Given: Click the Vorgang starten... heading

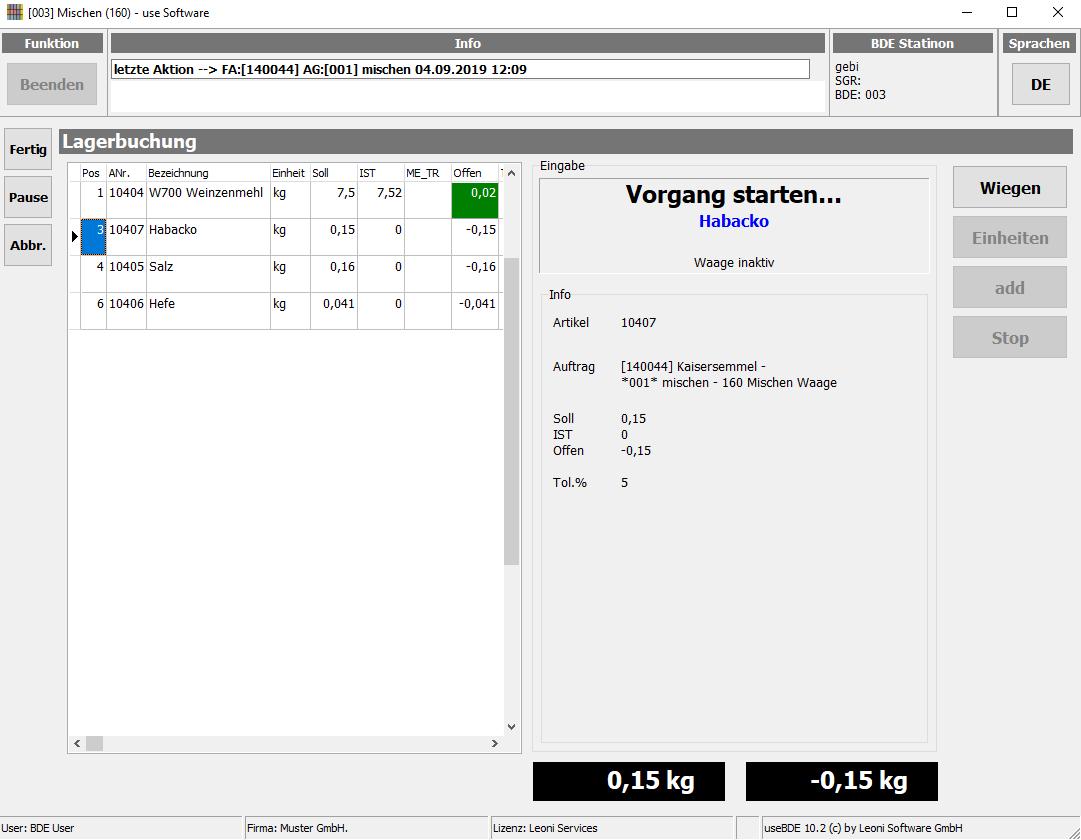Looking at the screenshot, I should 734,194.
